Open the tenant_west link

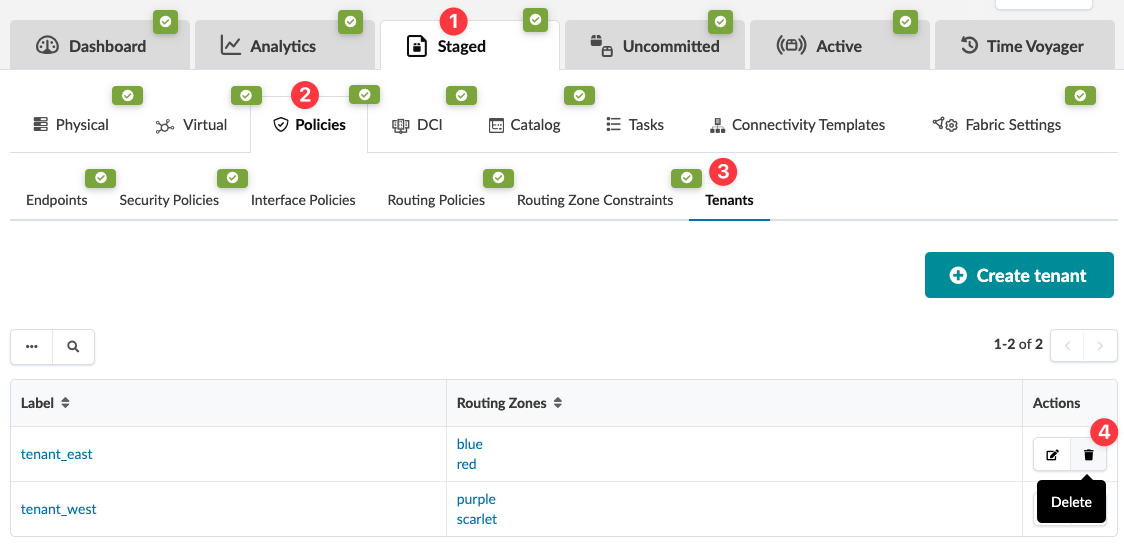tap(59, 509)
